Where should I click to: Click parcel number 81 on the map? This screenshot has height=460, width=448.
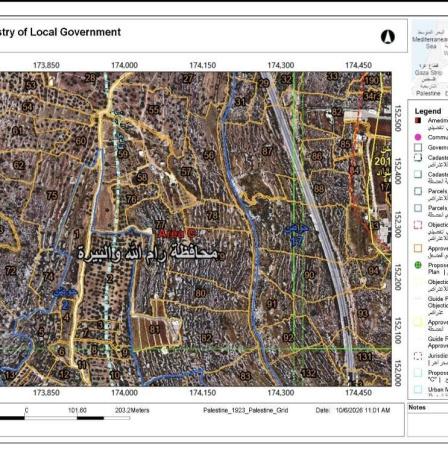click(155, 329)
